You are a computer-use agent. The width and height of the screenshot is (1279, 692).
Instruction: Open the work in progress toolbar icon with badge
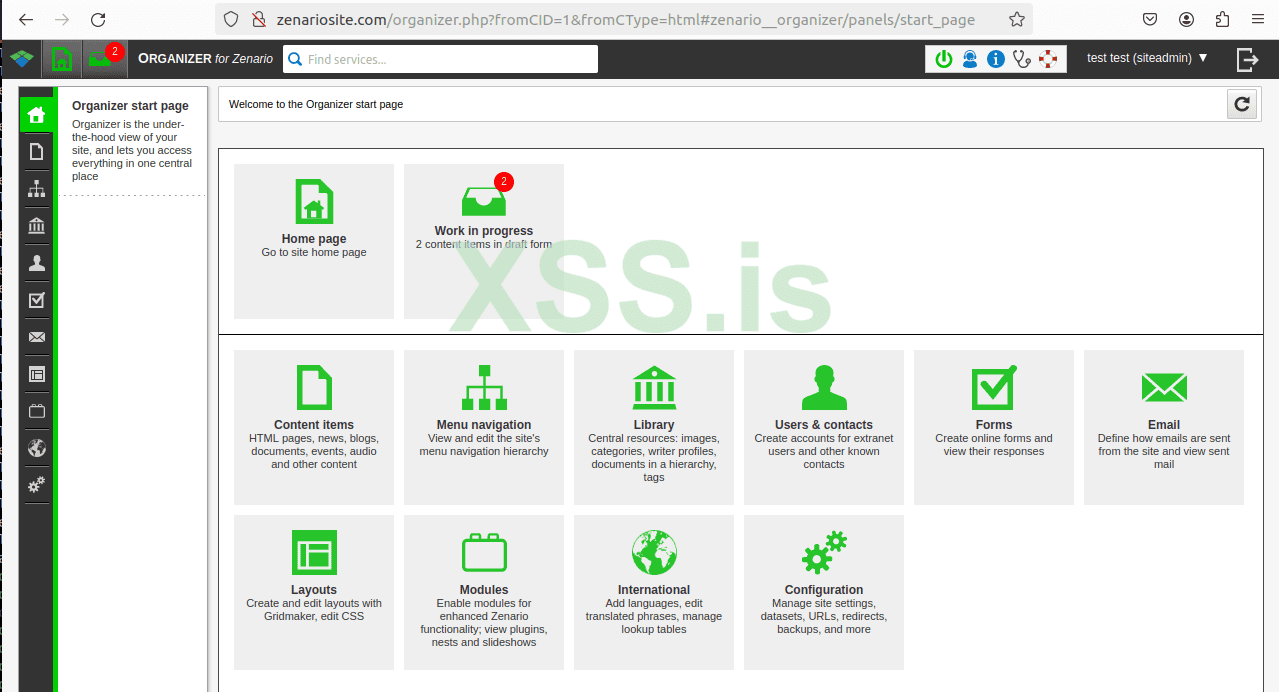point(105,59)
